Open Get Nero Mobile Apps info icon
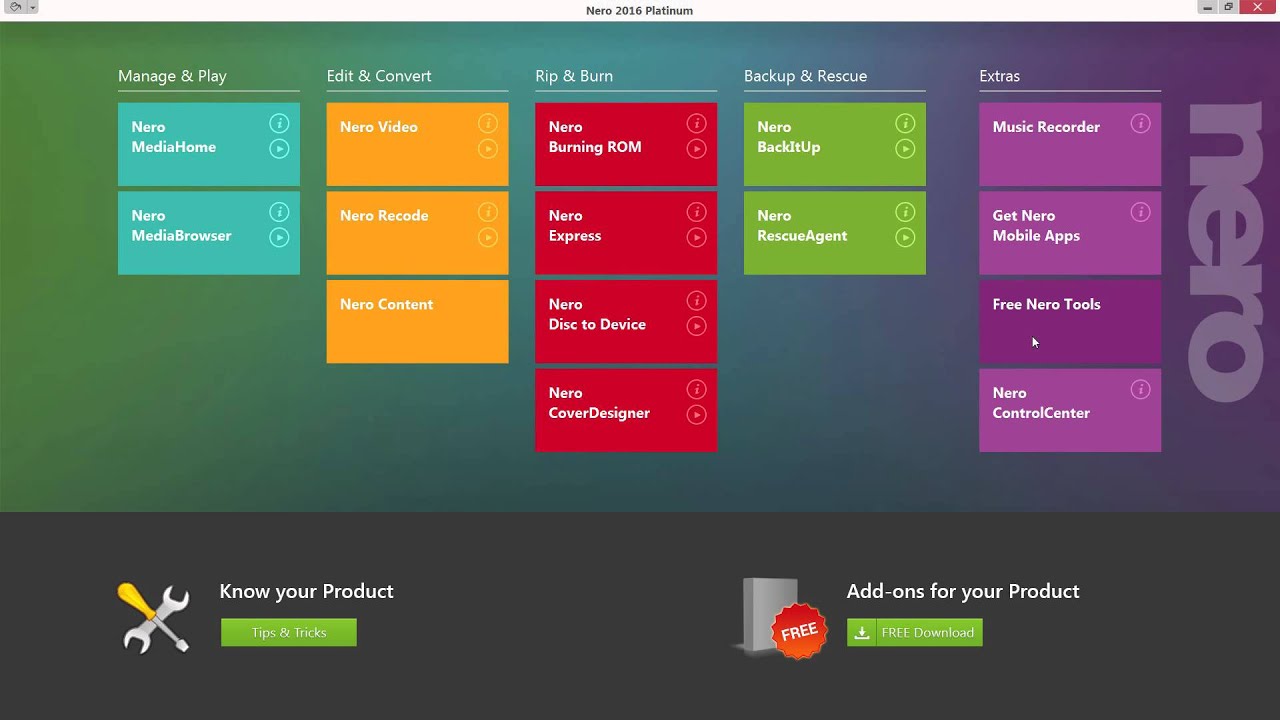 point(1140,212)
